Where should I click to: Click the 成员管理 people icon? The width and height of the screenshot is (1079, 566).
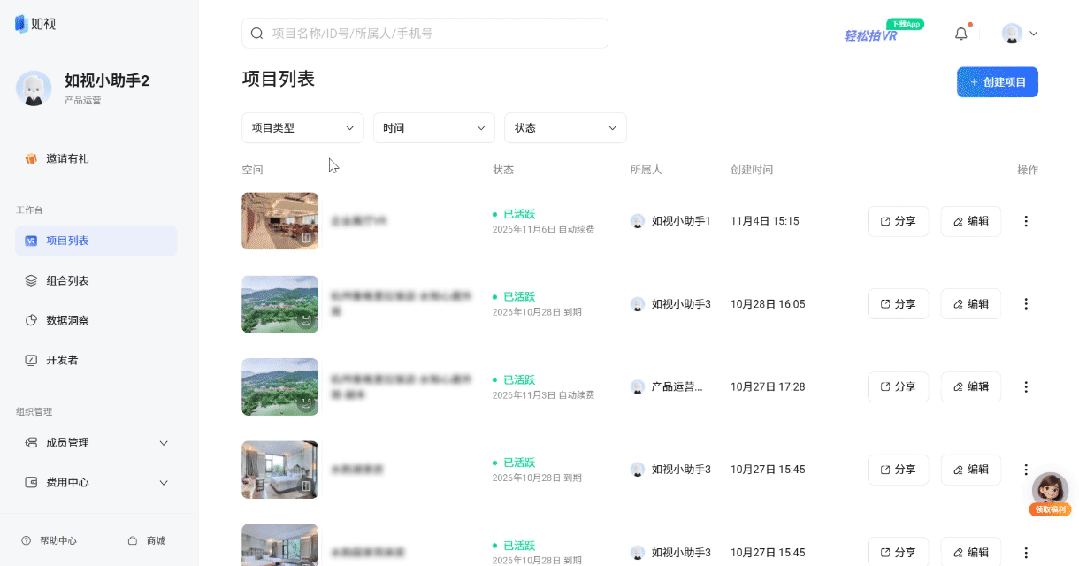(31, 443)
